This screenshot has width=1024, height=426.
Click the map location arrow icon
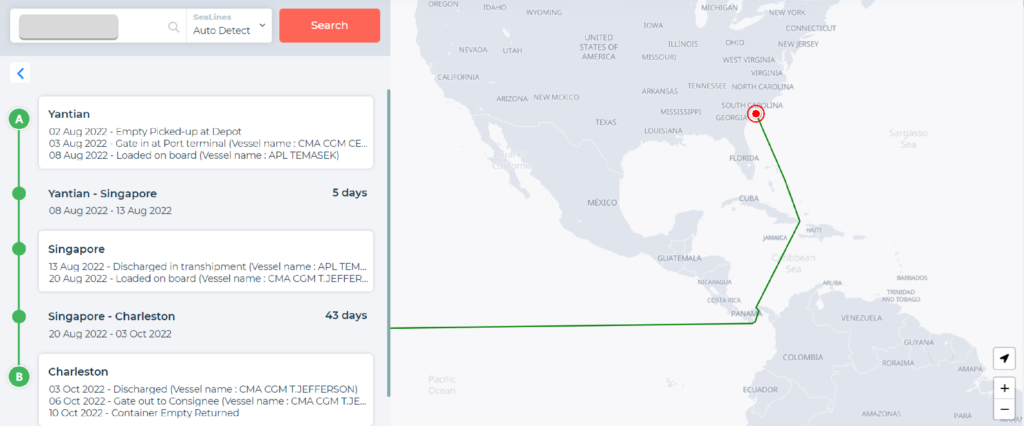tap(1004, 358)
